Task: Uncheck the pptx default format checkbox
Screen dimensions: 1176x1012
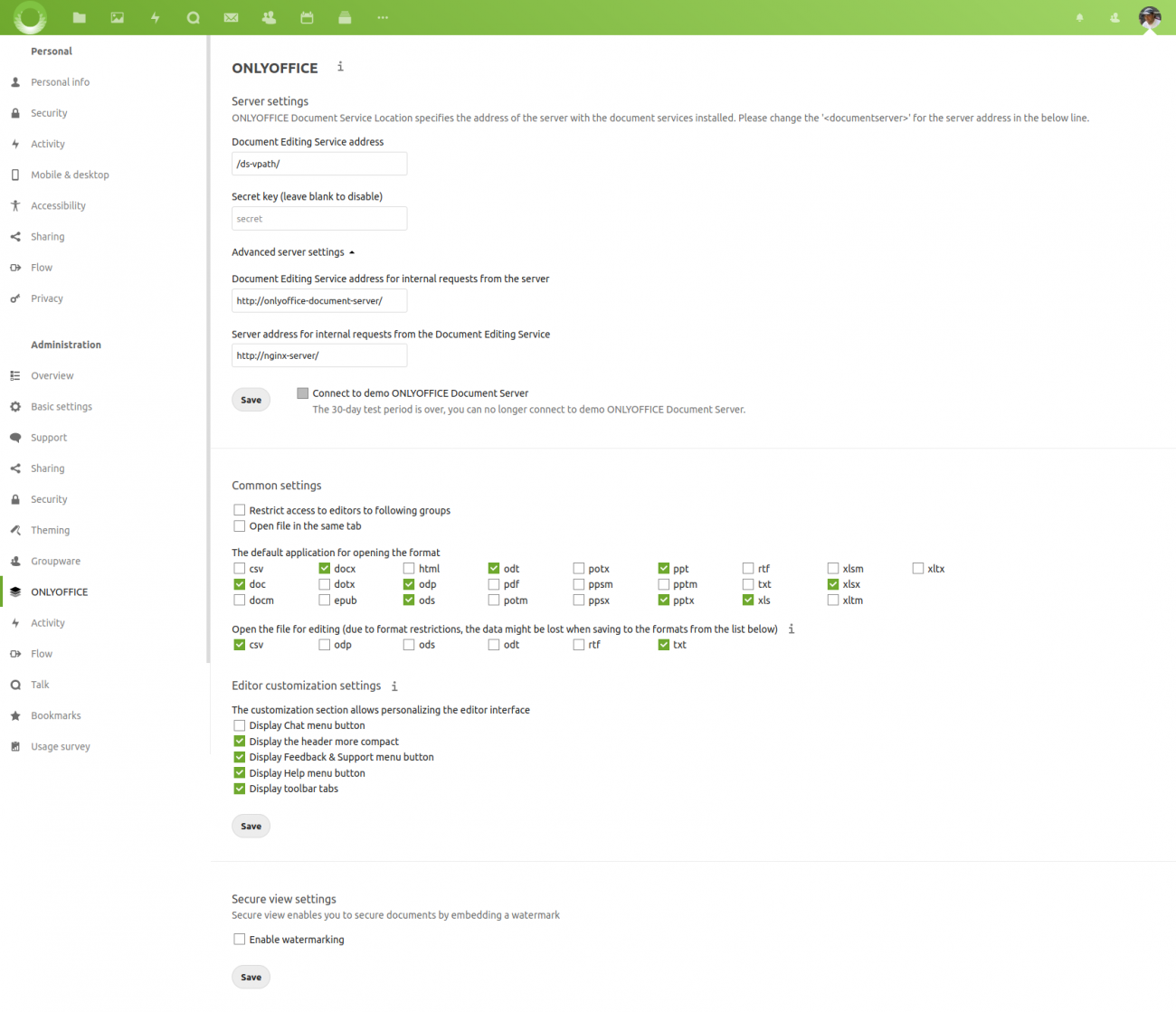Action: [x=664, y=601]
